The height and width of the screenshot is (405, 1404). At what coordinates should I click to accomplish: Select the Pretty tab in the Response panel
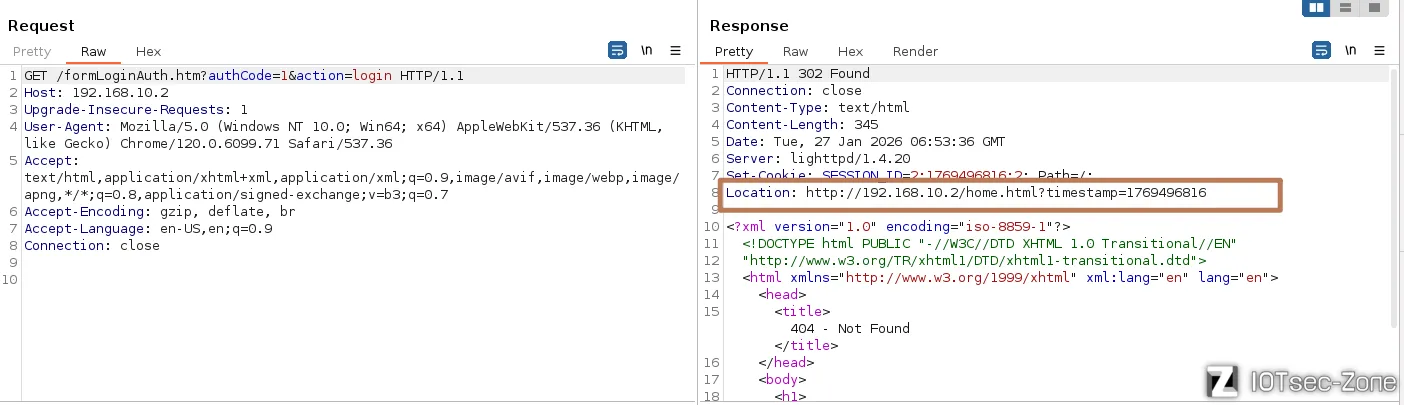click(x=734, y=51)
